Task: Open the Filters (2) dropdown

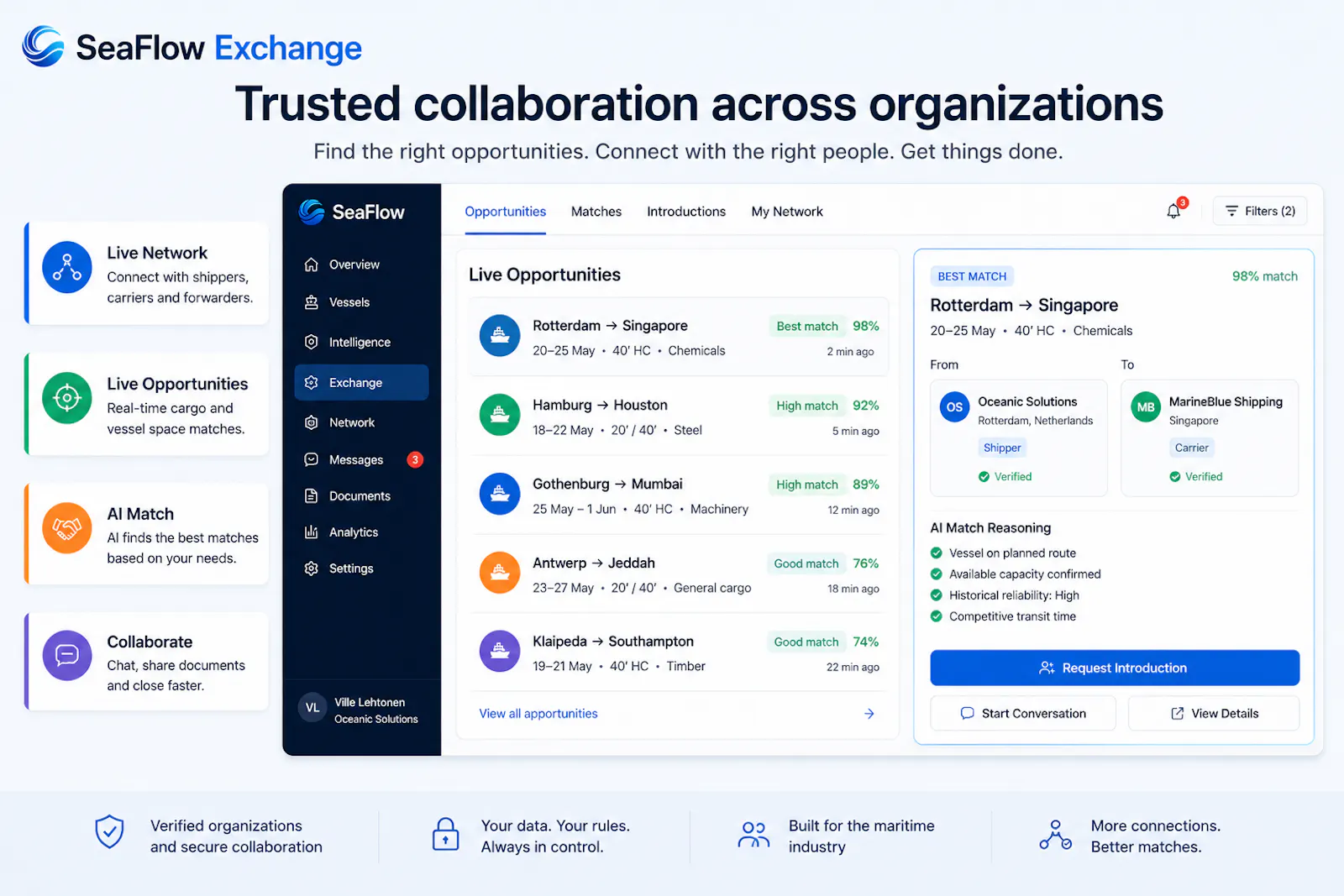Action: [1259, 211]
